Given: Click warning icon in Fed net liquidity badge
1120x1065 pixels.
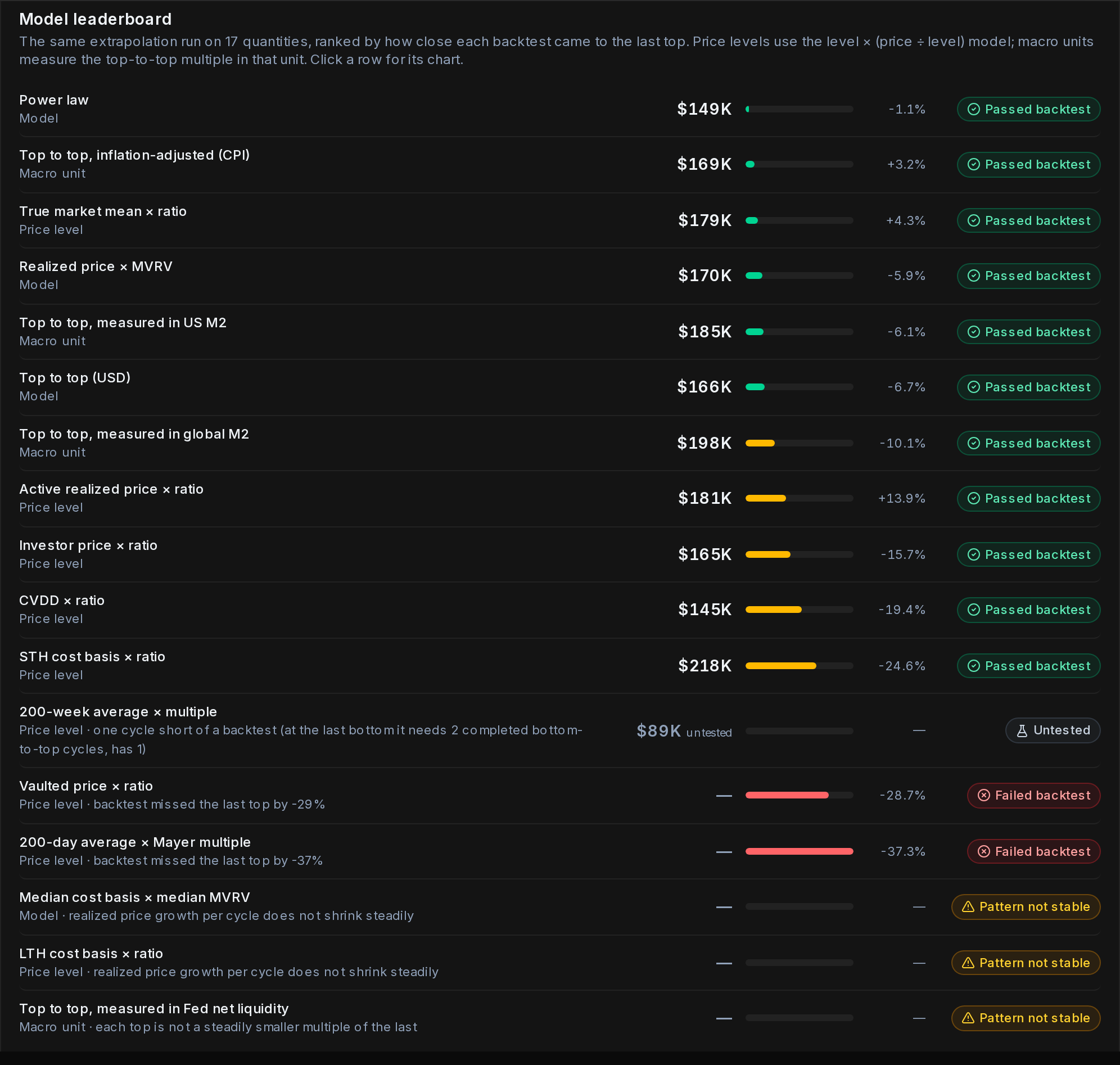Looking at the screenshot, I should click(968, 1018).
